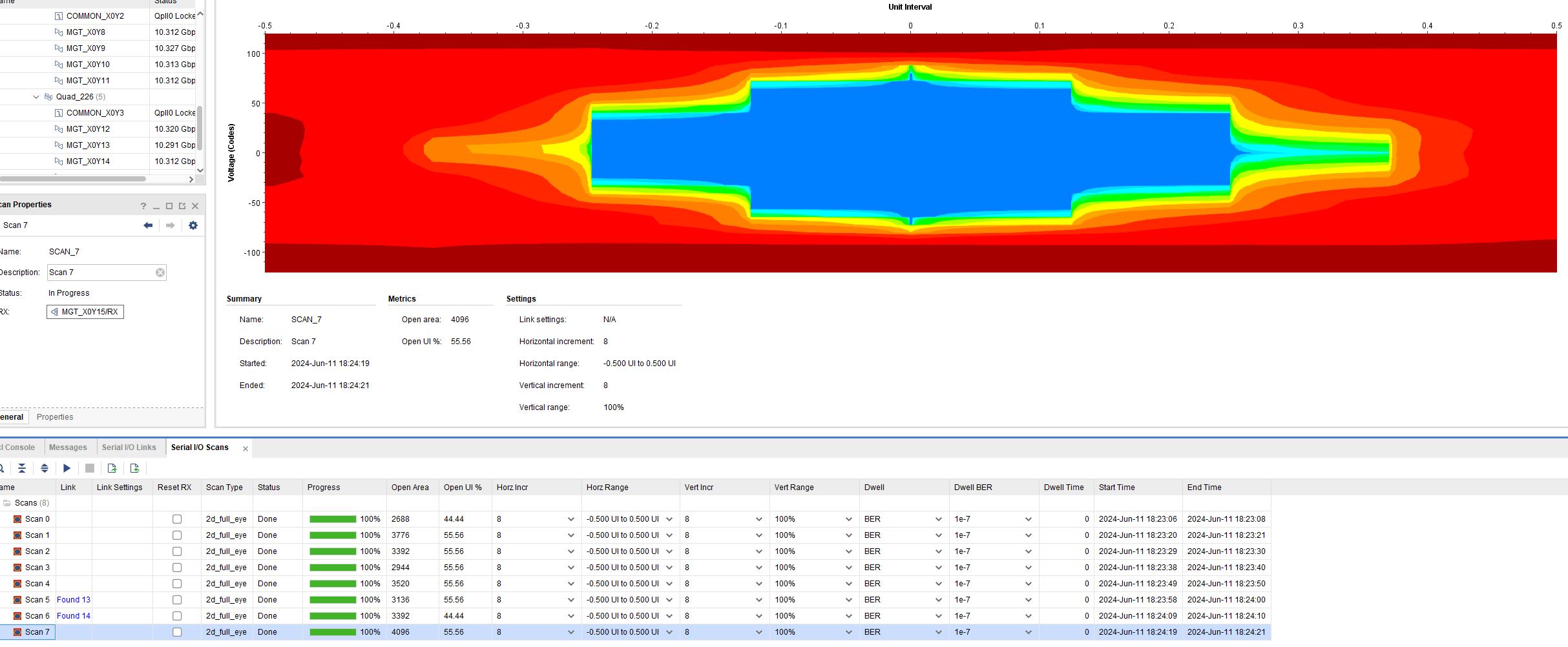Switch to the Tcl Console tab
This screenshot has height=647, width=1568.
tap(19, 447)
